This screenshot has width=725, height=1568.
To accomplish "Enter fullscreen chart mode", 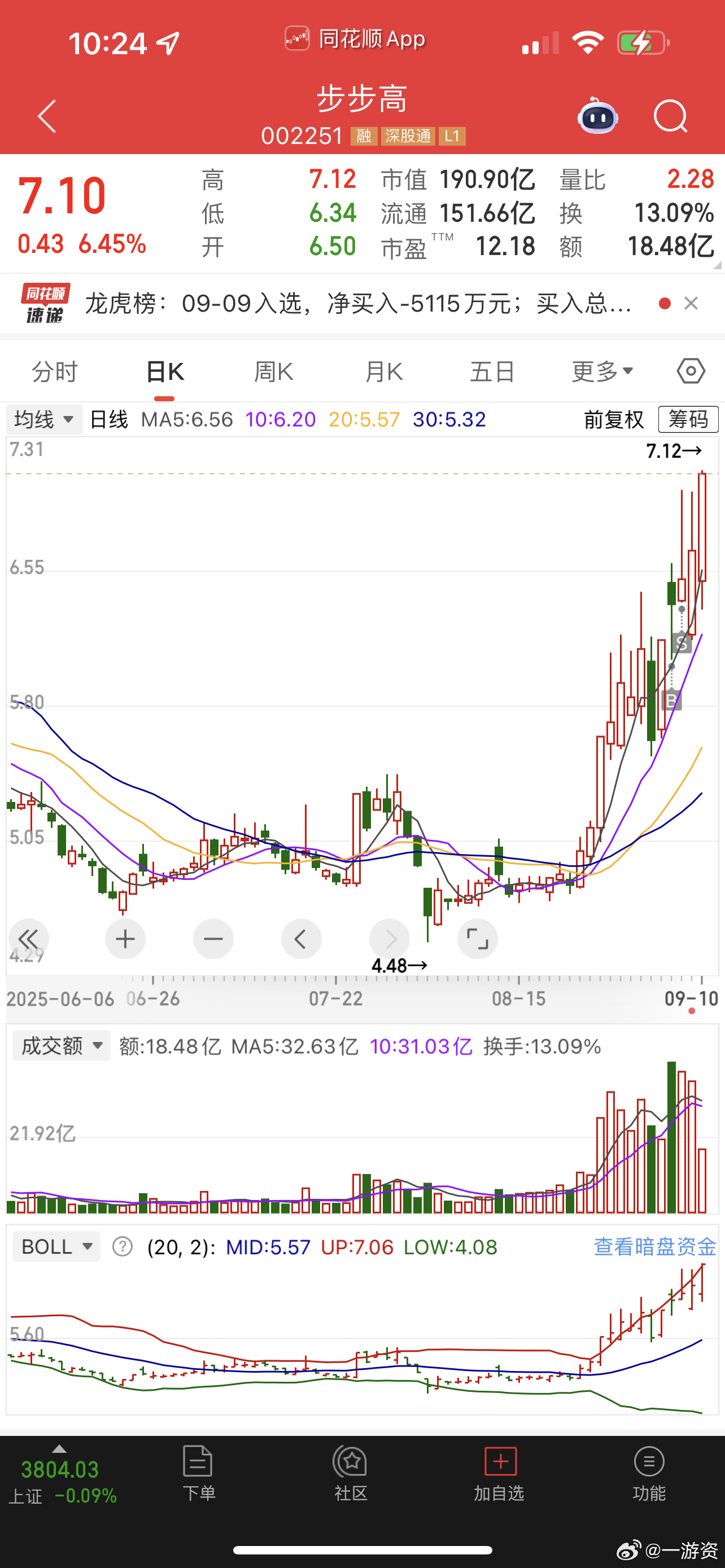I will coord(478,939).
